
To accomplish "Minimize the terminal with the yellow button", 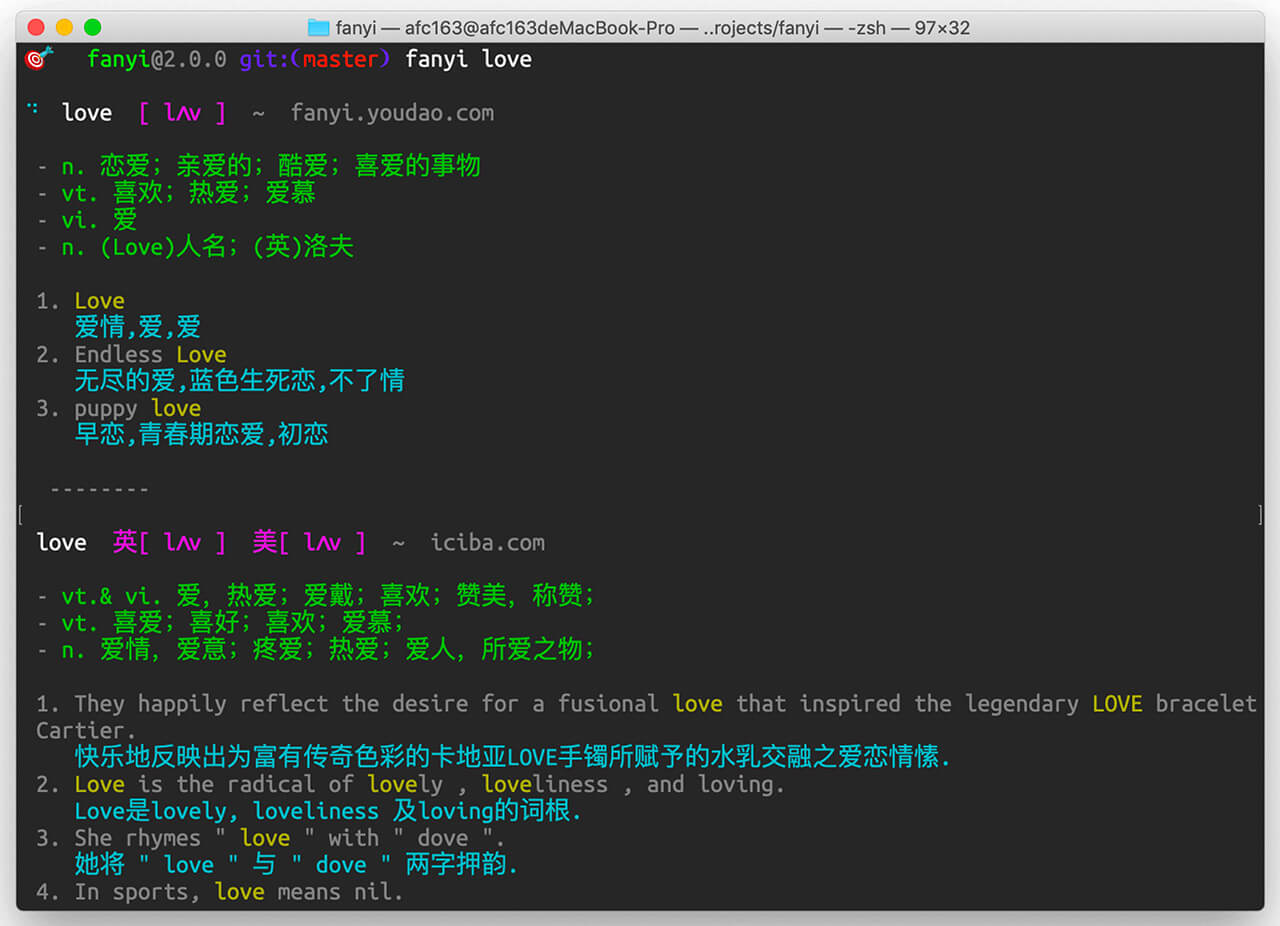I will pyautogui.click(x=65, y=27).
